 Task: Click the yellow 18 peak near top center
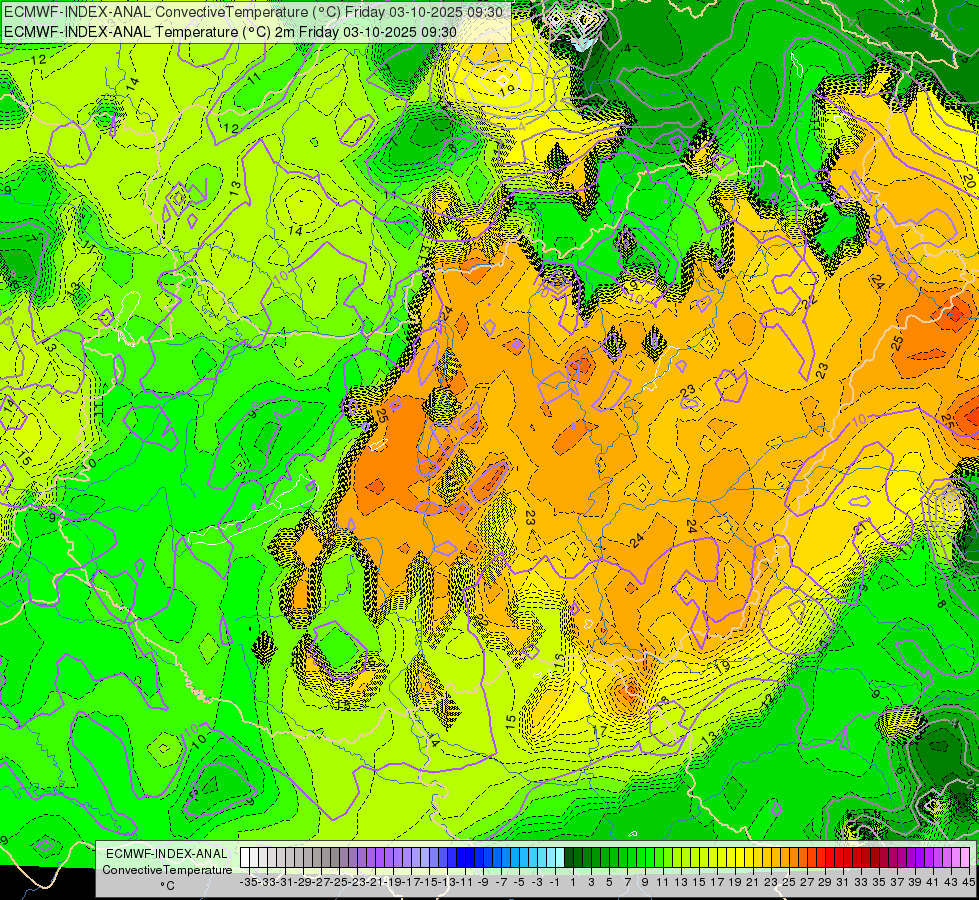click(x=507, y=89)
